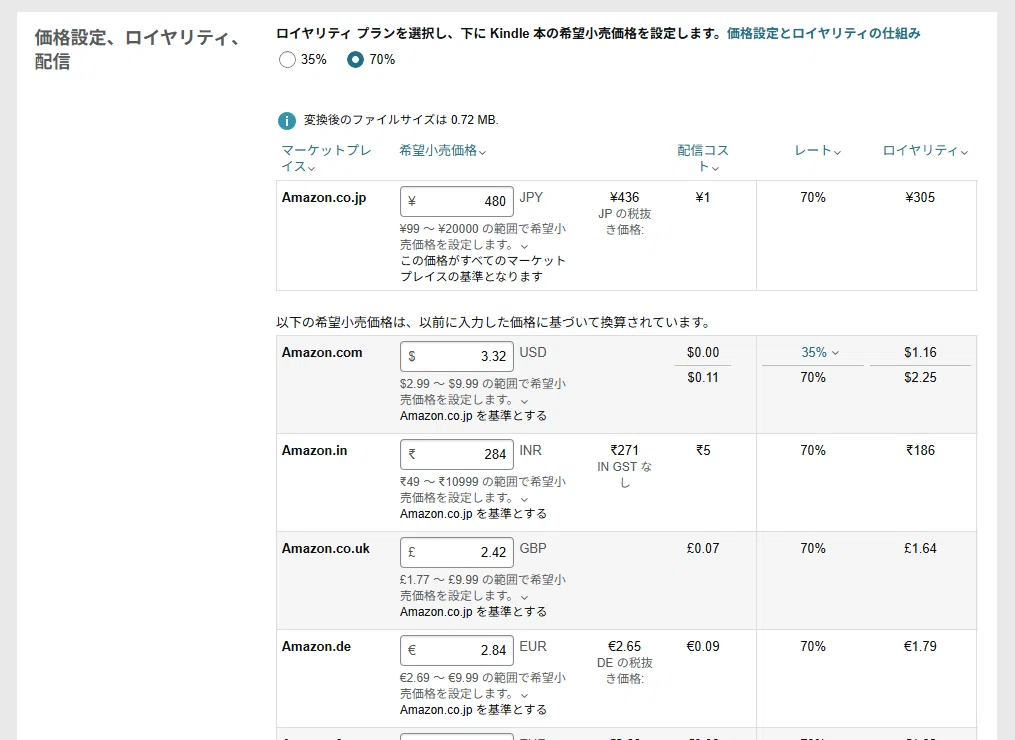Edit the Amazon.com USD price field
The image size is (1015, 740).
457,356
